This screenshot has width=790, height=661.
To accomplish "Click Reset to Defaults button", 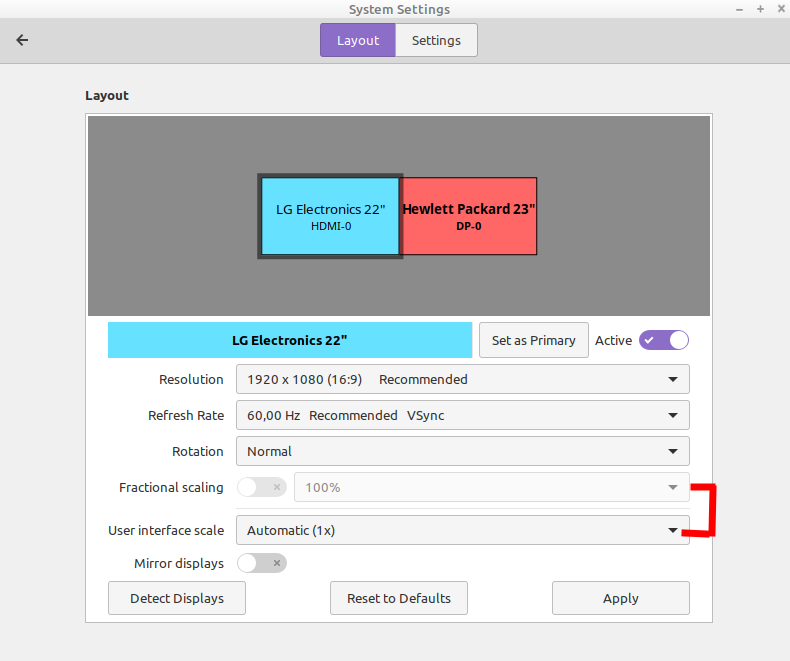I will 399,598.
